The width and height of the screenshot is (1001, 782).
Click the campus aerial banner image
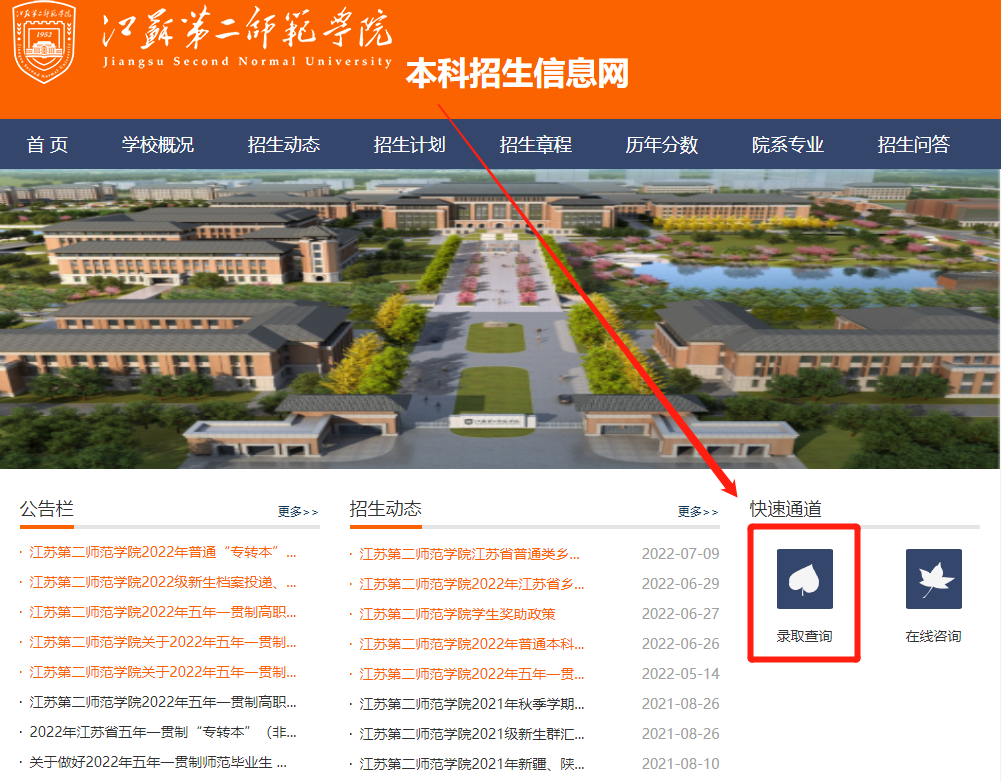(500, 320)
